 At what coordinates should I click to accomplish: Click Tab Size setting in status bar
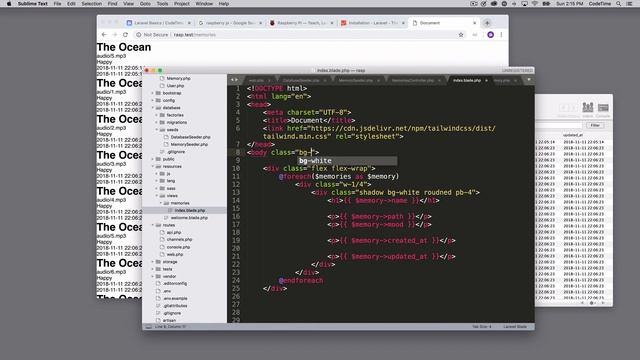[x=482, y=327]
